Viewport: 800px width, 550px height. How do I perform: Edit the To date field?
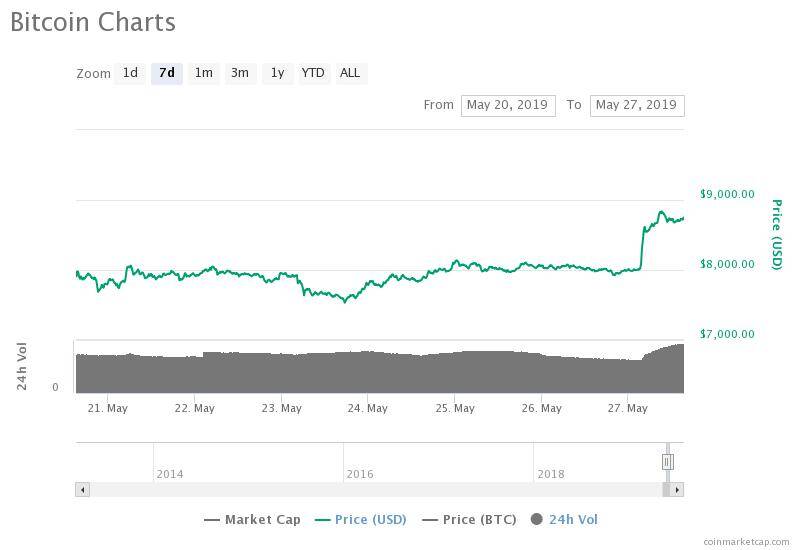pos(637,105)
